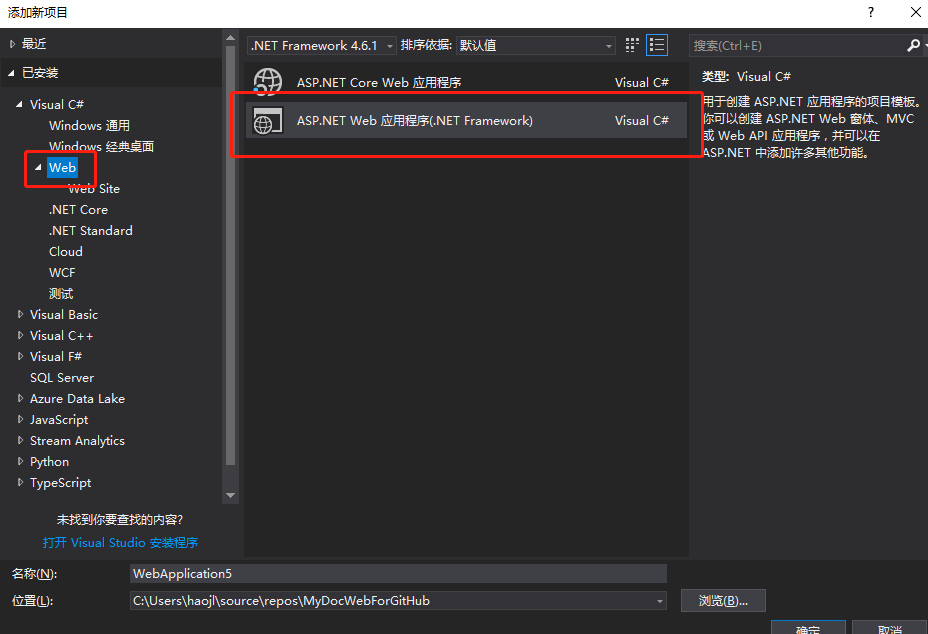928x634 pixels.
Task: Select the 测试 category
Action: click(x=61, y=294)
